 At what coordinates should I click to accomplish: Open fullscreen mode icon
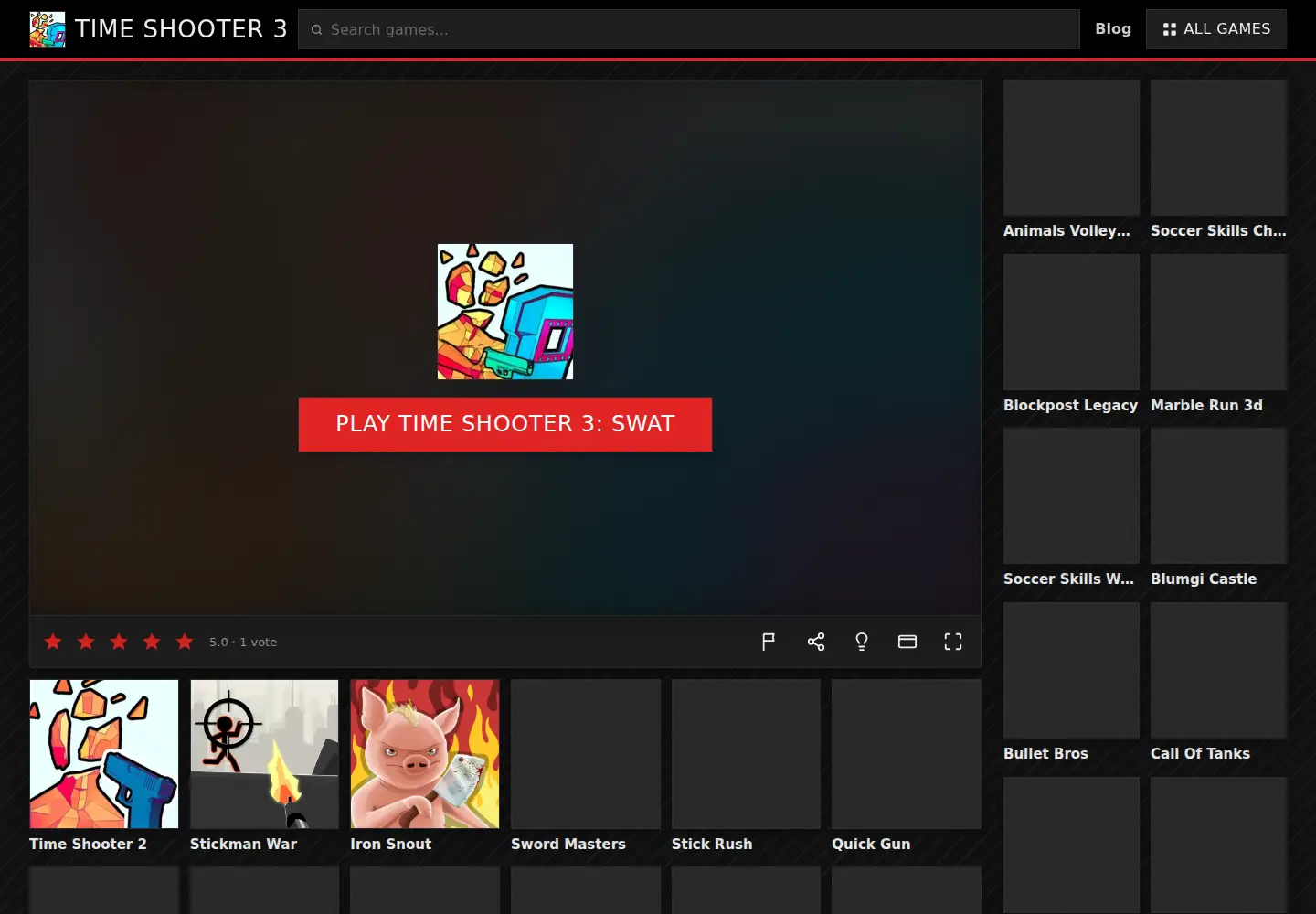(x=953, y=642)
